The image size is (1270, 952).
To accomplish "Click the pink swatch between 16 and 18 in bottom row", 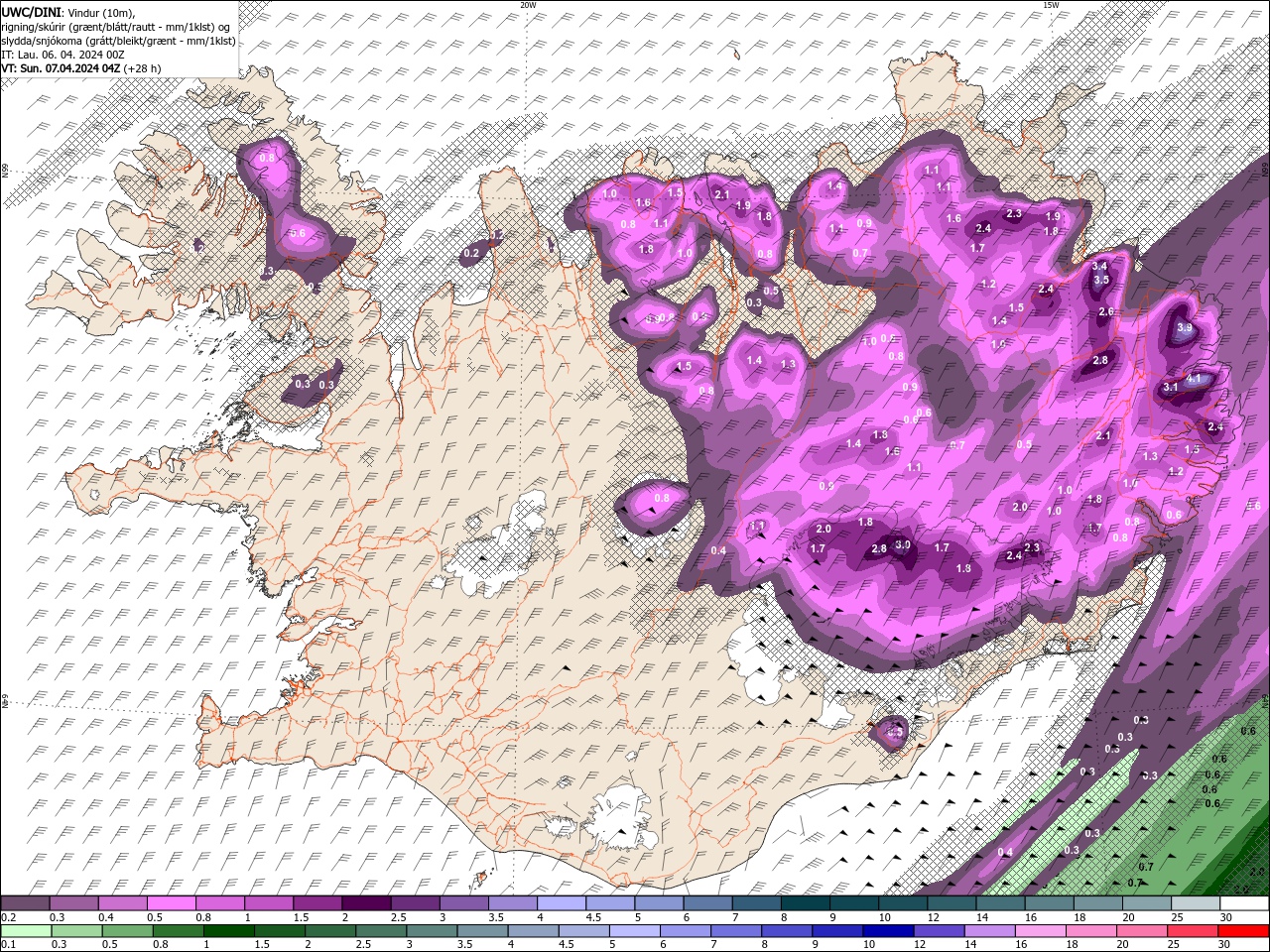I will point(1041,931).
